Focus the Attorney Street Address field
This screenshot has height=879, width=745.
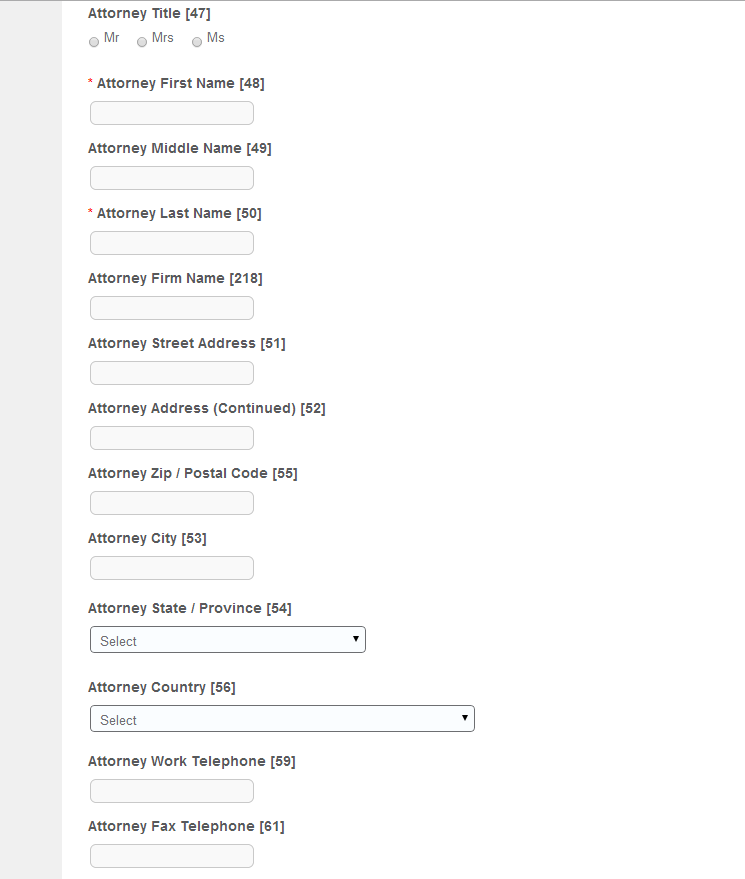point(172,373)
